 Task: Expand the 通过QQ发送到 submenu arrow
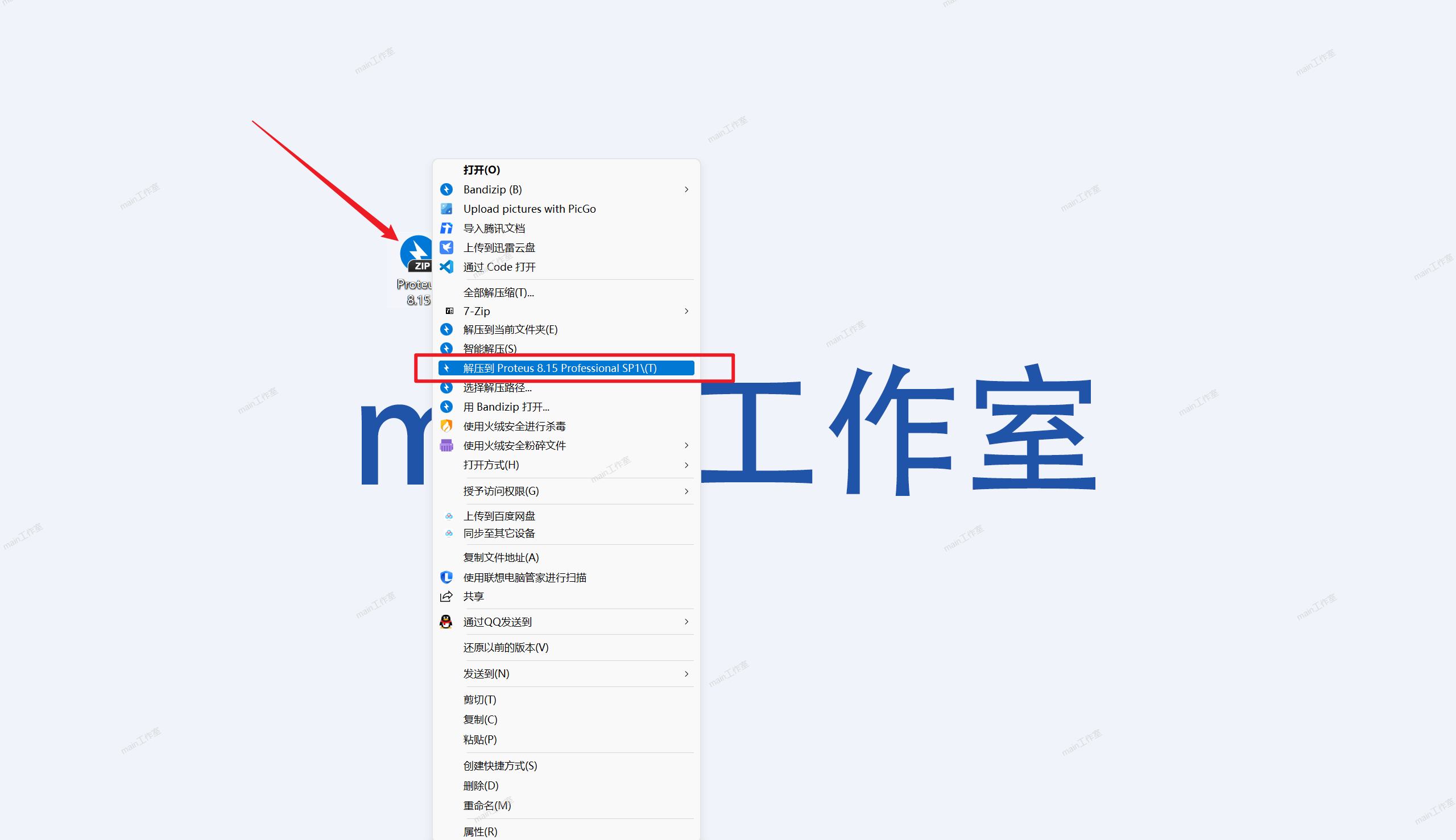coord(686,622)
